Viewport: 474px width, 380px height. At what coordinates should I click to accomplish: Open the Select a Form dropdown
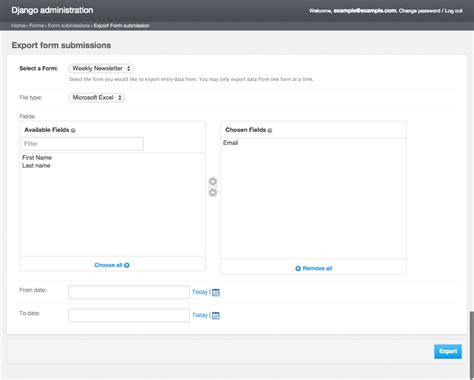click(101, 68)
